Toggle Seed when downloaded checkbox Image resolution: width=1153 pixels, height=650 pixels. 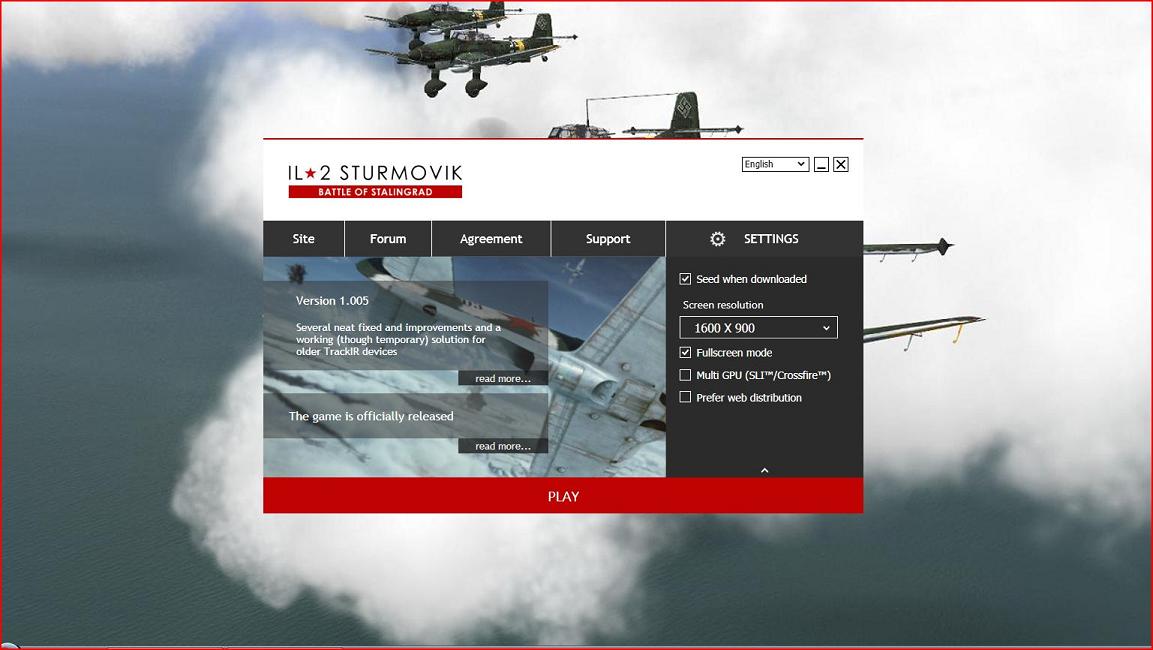[x=685, y=279]
